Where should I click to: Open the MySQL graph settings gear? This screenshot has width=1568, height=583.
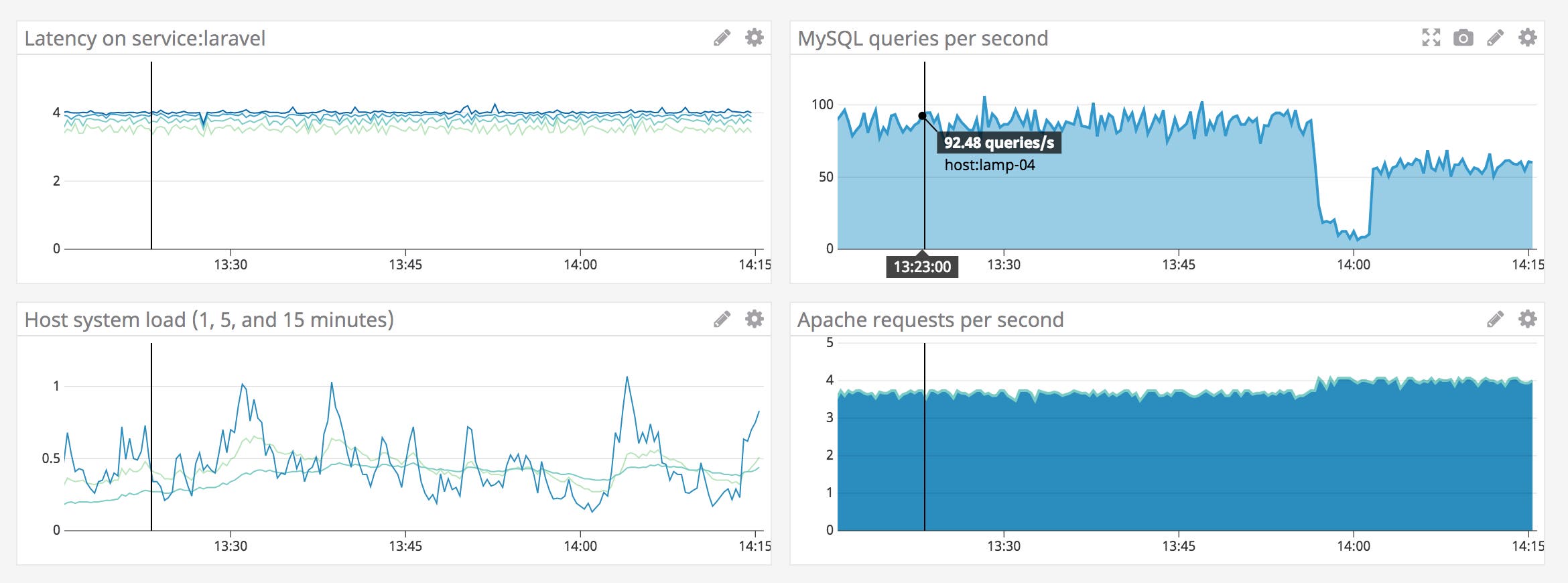pos(1528,38)
